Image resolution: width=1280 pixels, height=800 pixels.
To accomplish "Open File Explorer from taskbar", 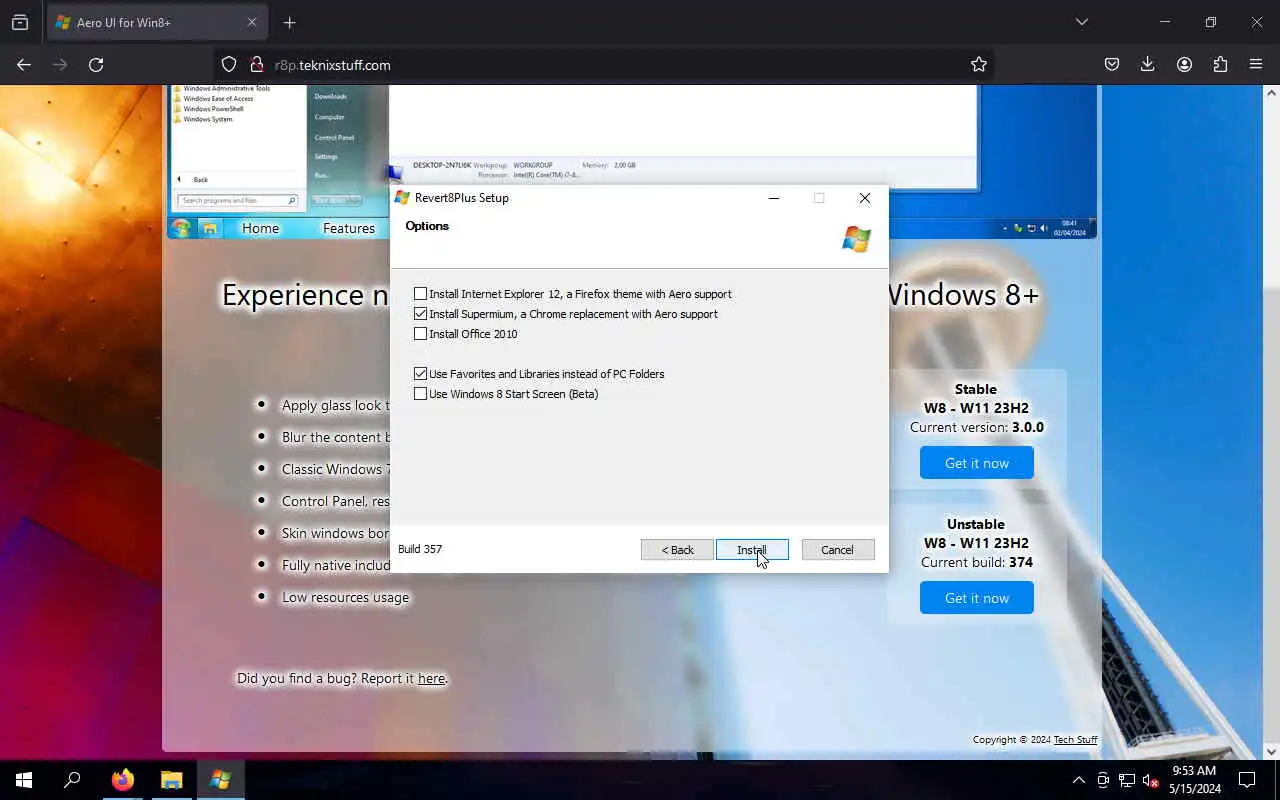I will tap(172, 780).
